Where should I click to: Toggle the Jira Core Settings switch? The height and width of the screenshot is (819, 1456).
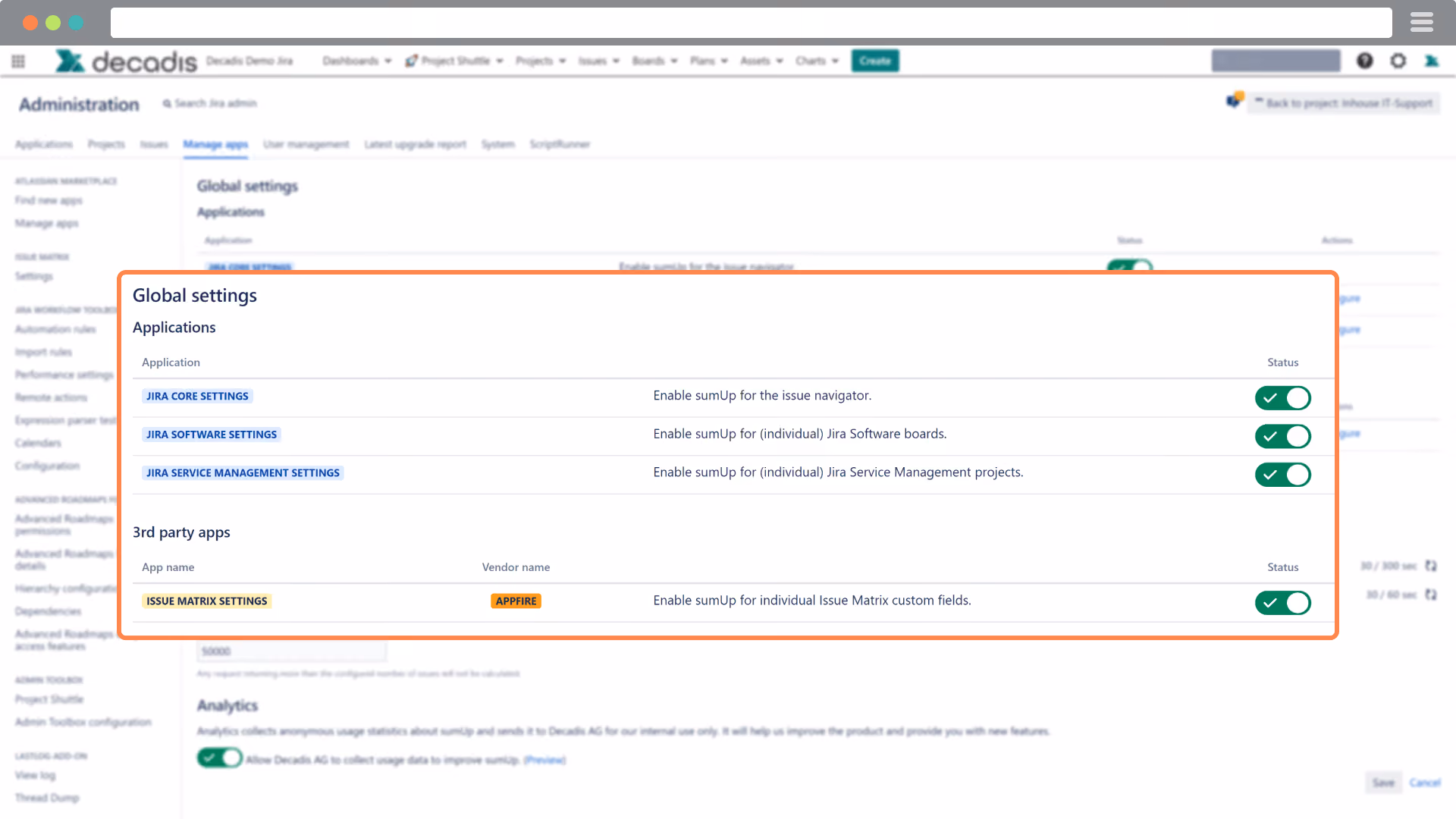(1282, 398)
